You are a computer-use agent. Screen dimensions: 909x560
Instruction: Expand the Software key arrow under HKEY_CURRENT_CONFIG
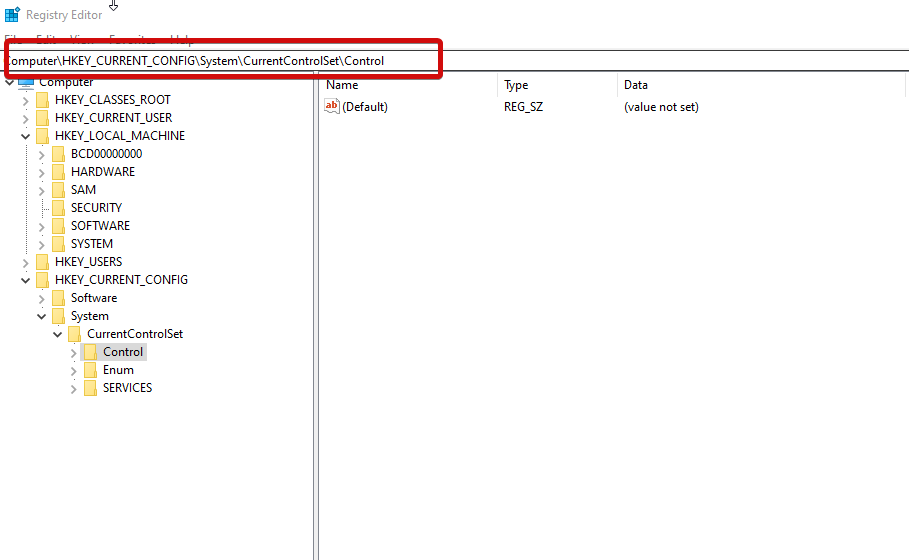click(42, 299)
